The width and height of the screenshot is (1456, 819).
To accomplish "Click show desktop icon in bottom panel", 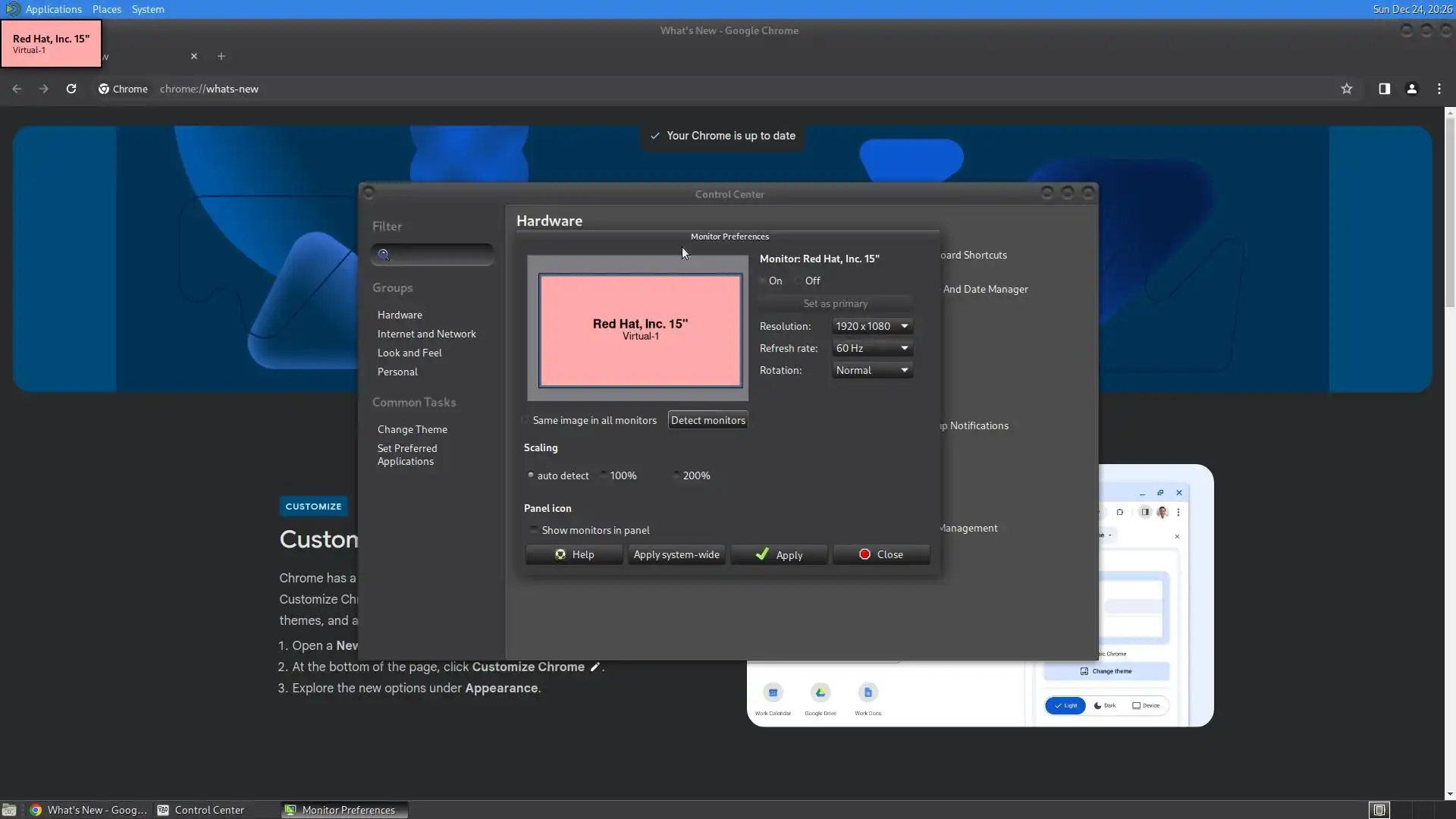I will (x=9, y=810).
